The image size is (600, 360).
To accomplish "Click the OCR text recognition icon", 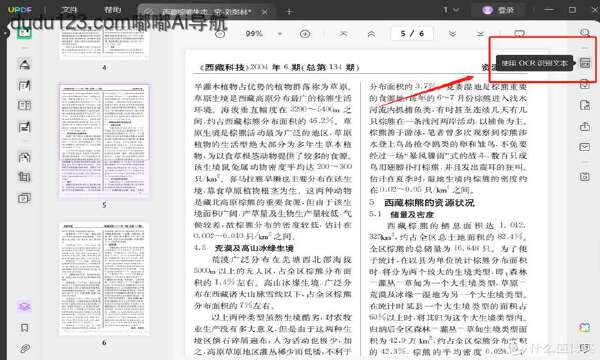I will click(585, 63).
